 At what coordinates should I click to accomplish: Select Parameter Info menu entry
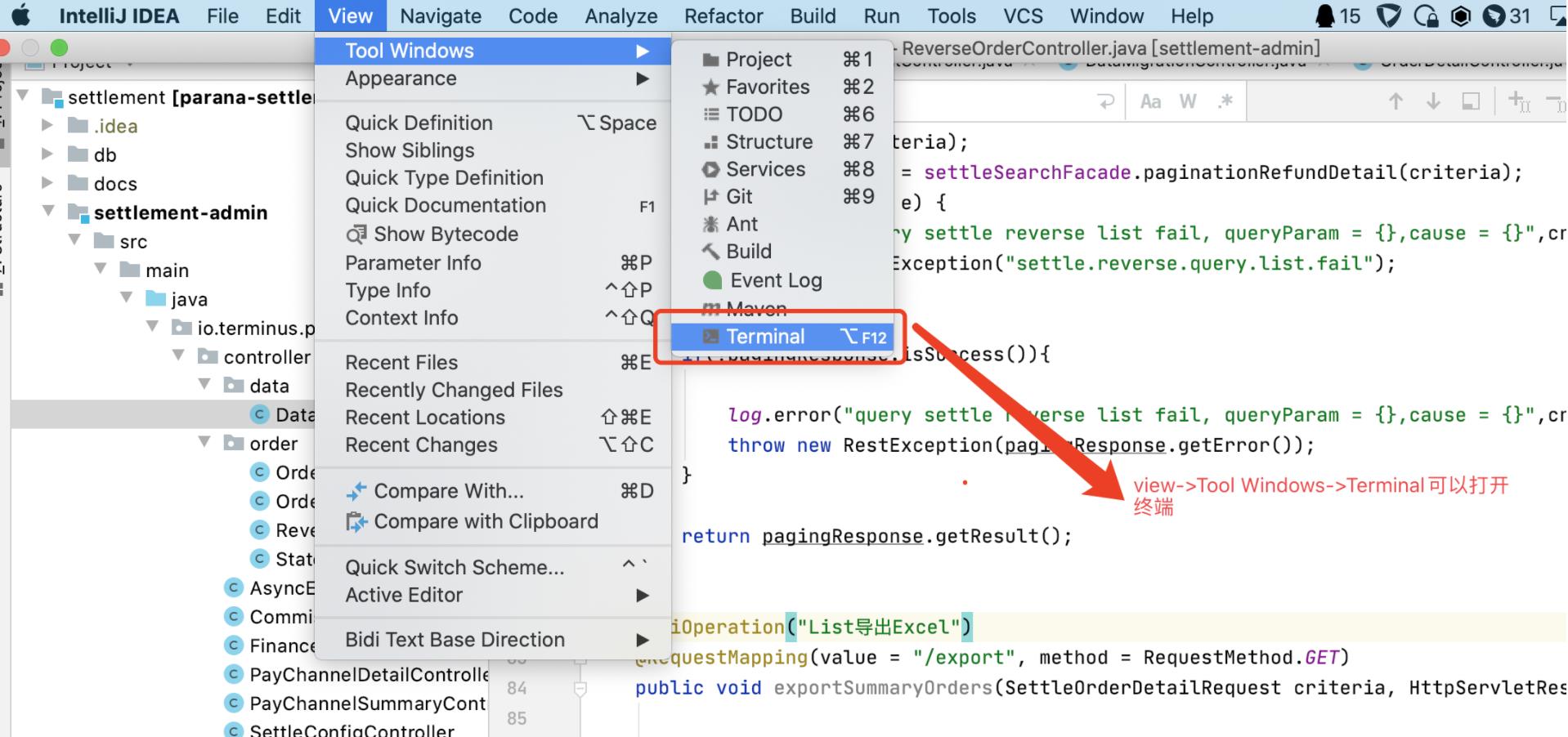coord(493,263)
